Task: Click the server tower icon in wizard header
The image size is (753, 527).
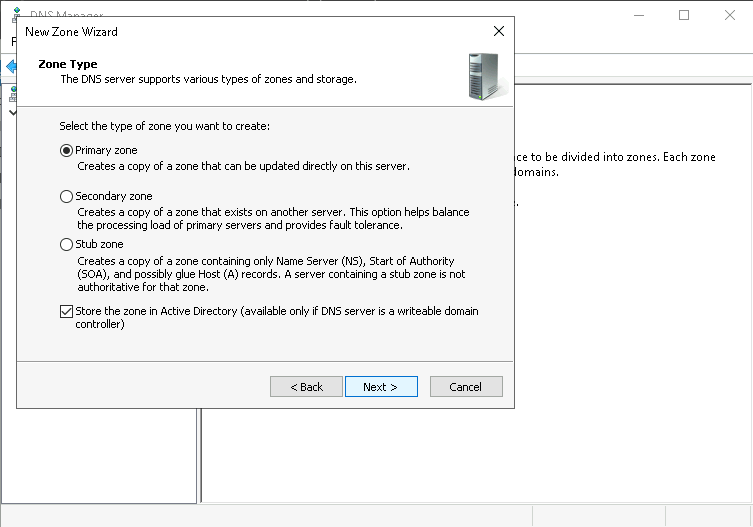Action: (487, 76)
